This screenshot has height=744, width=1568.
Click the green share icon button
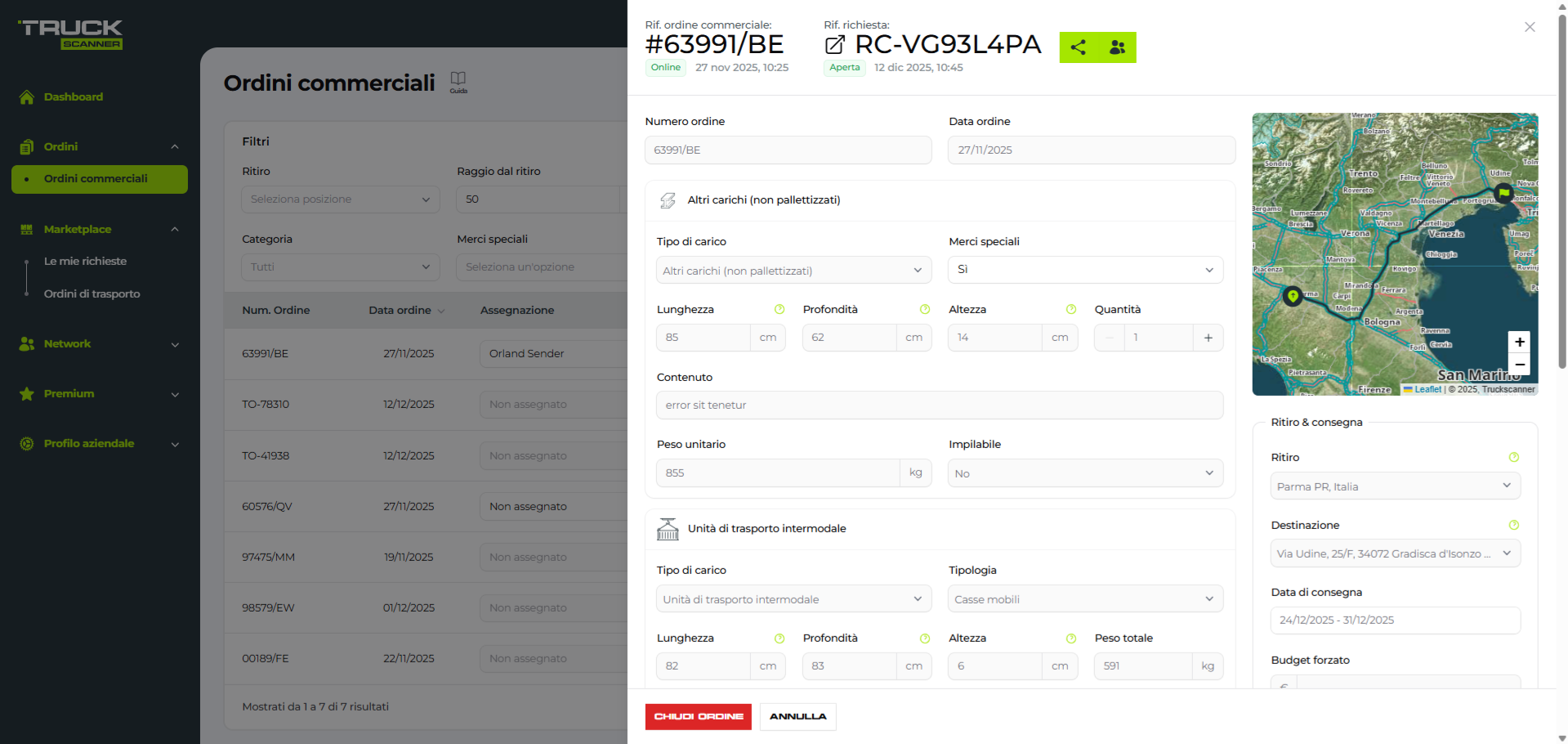click(x=1078, y=47)
